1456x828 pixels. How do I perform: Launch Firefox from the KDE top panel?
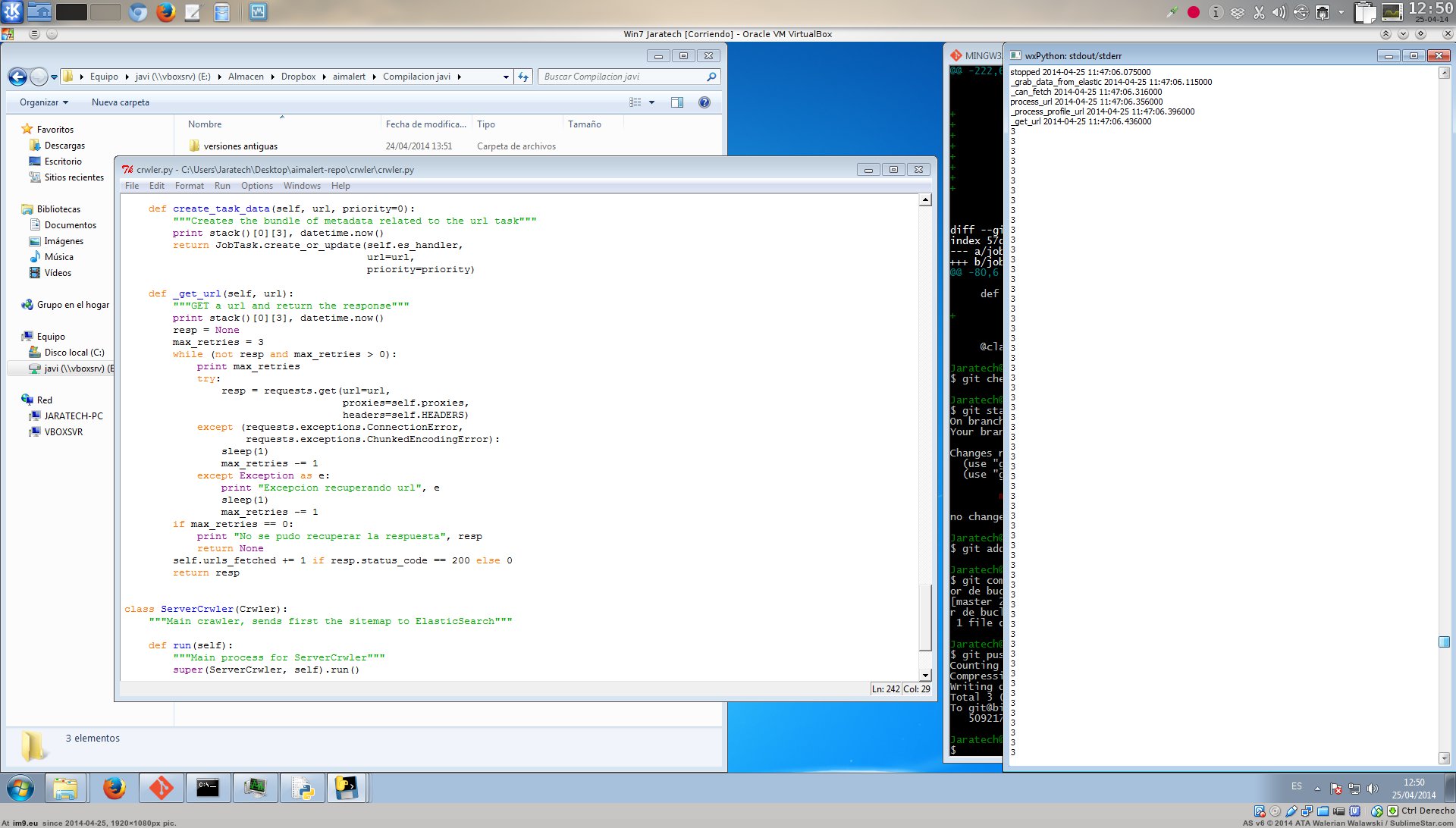coord(165,12)
